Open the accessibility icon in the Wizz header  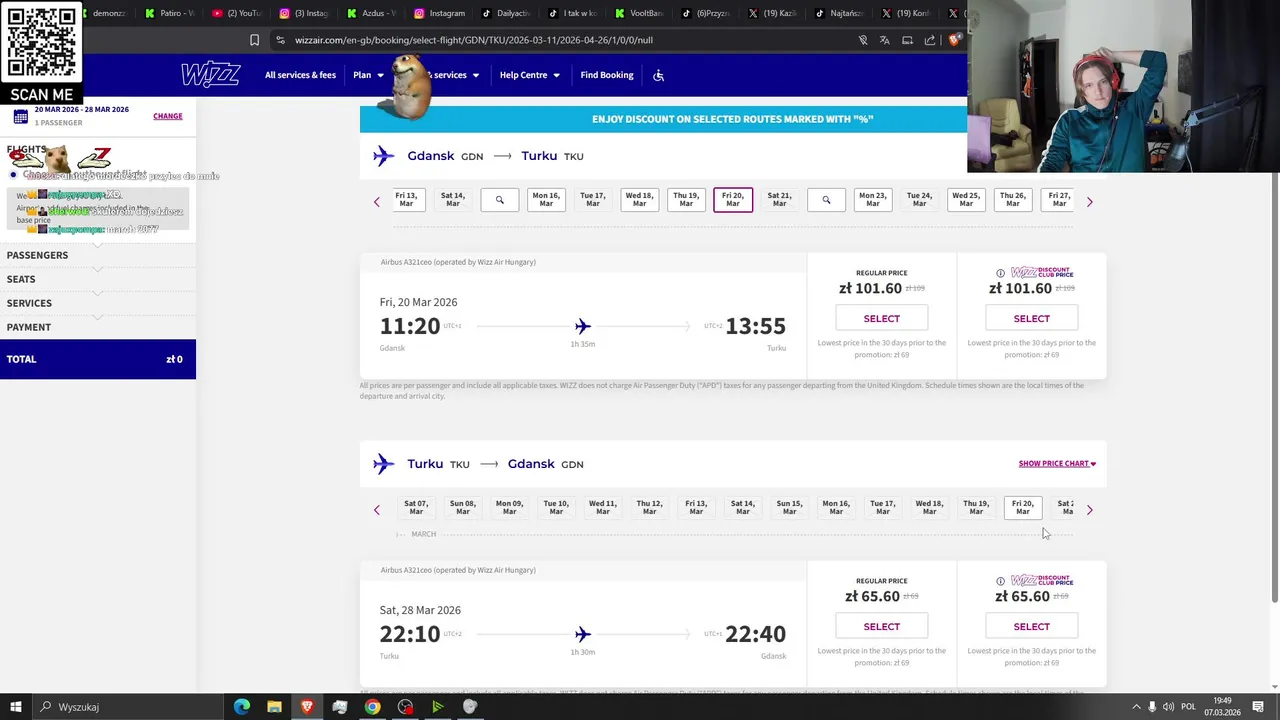tap(658, 75)
